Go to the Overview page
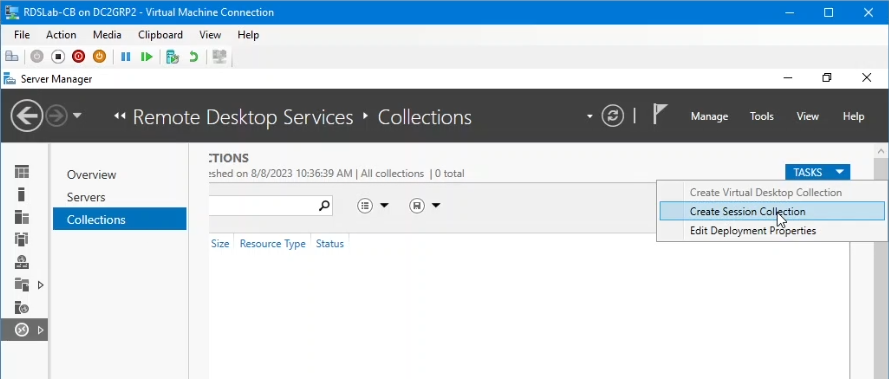 [x=91, y=175]
